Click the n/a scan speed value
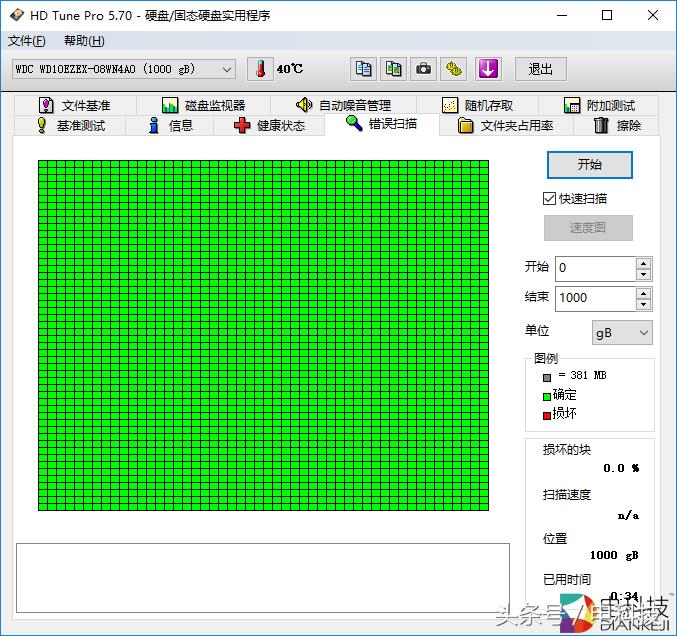This screenshot has width=677, height=636. pyautogui.click(x=628, y=515)
